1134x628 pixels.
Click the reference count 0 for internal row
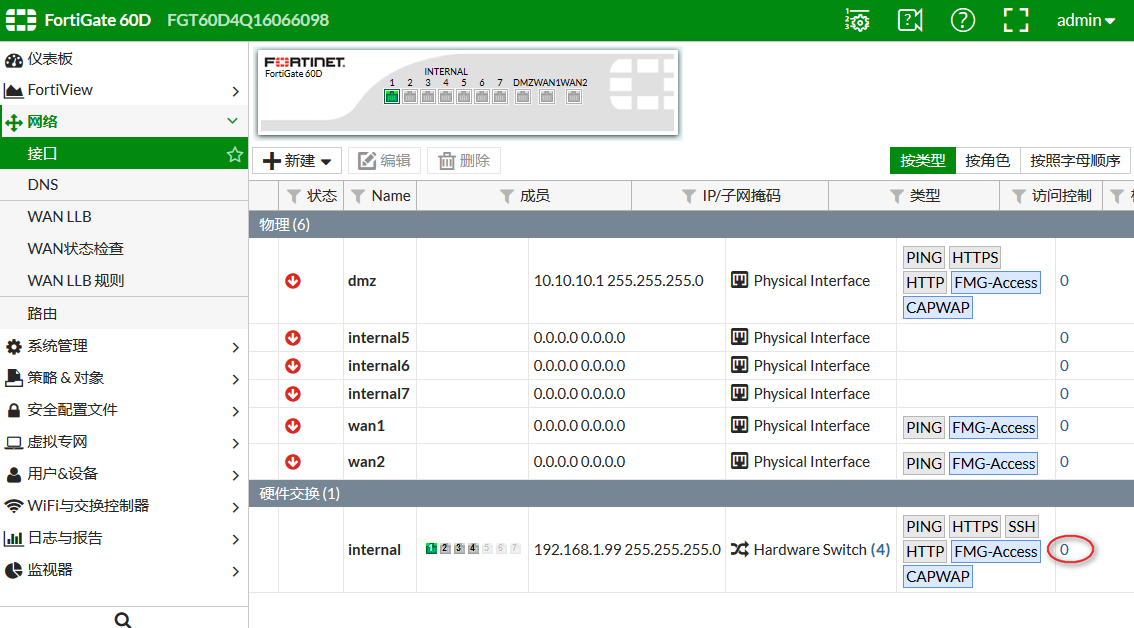(1064, 549)
